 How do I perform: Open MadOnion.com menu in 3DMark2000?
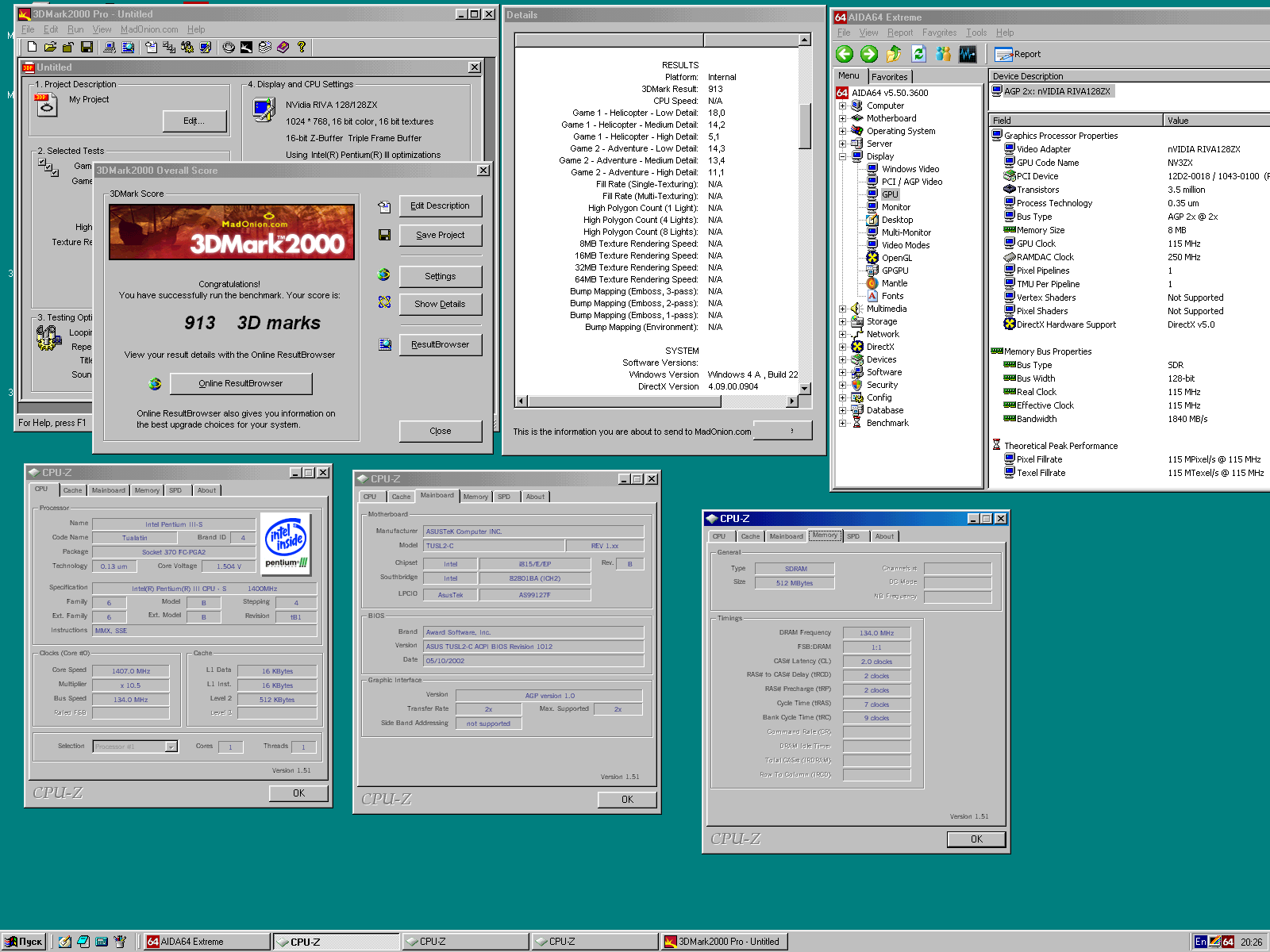pos(149,29)
